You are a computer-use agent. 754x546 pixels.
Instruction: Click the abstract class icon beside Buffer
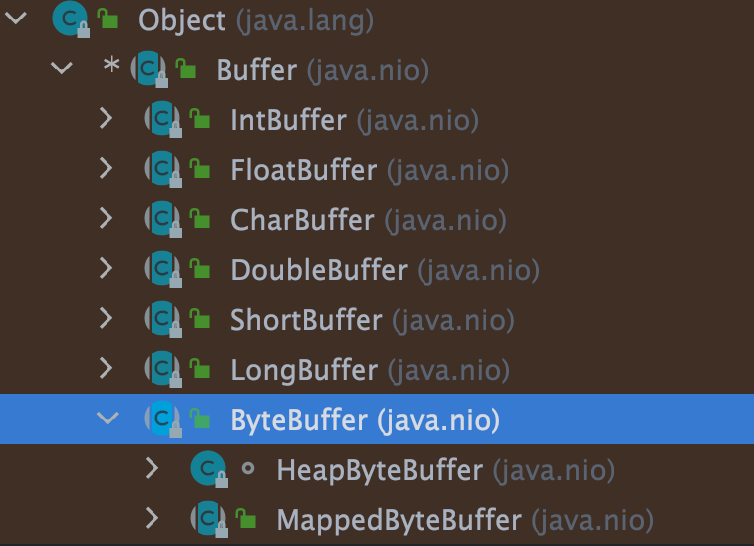pos(148,70)
